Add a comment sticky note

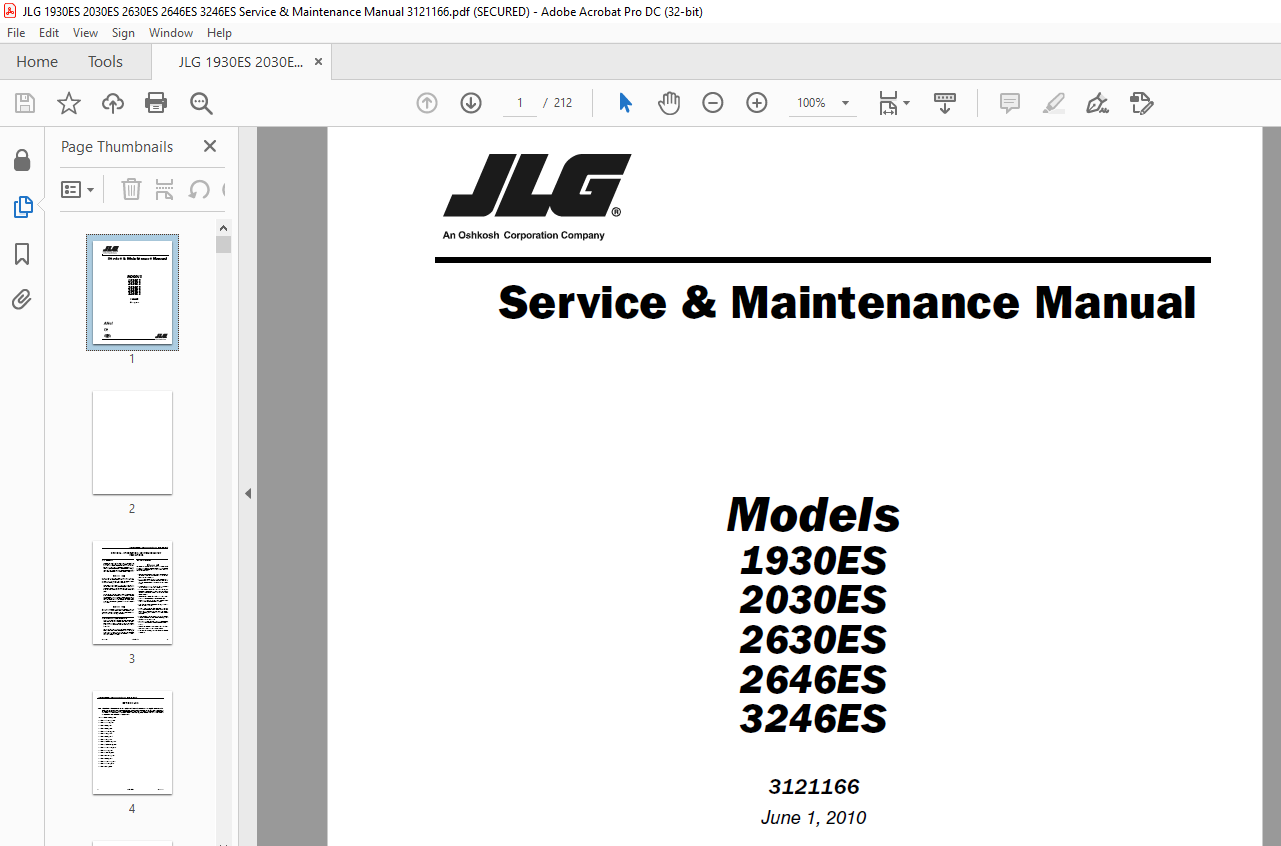(x=1010, y=103)
